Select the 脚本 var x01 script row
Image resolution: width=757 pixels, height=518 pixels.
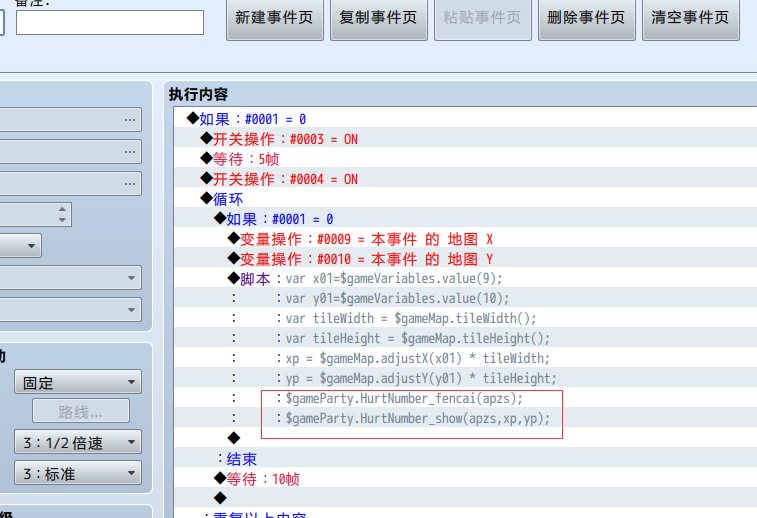coord(465,279)
